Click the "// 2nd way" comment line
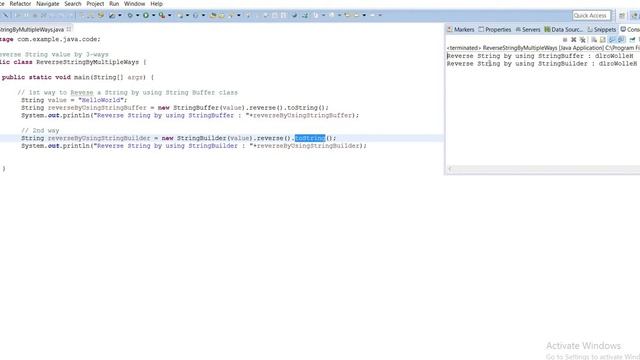The height and width of the screenshot is (360, 640). tap(40, 131)
